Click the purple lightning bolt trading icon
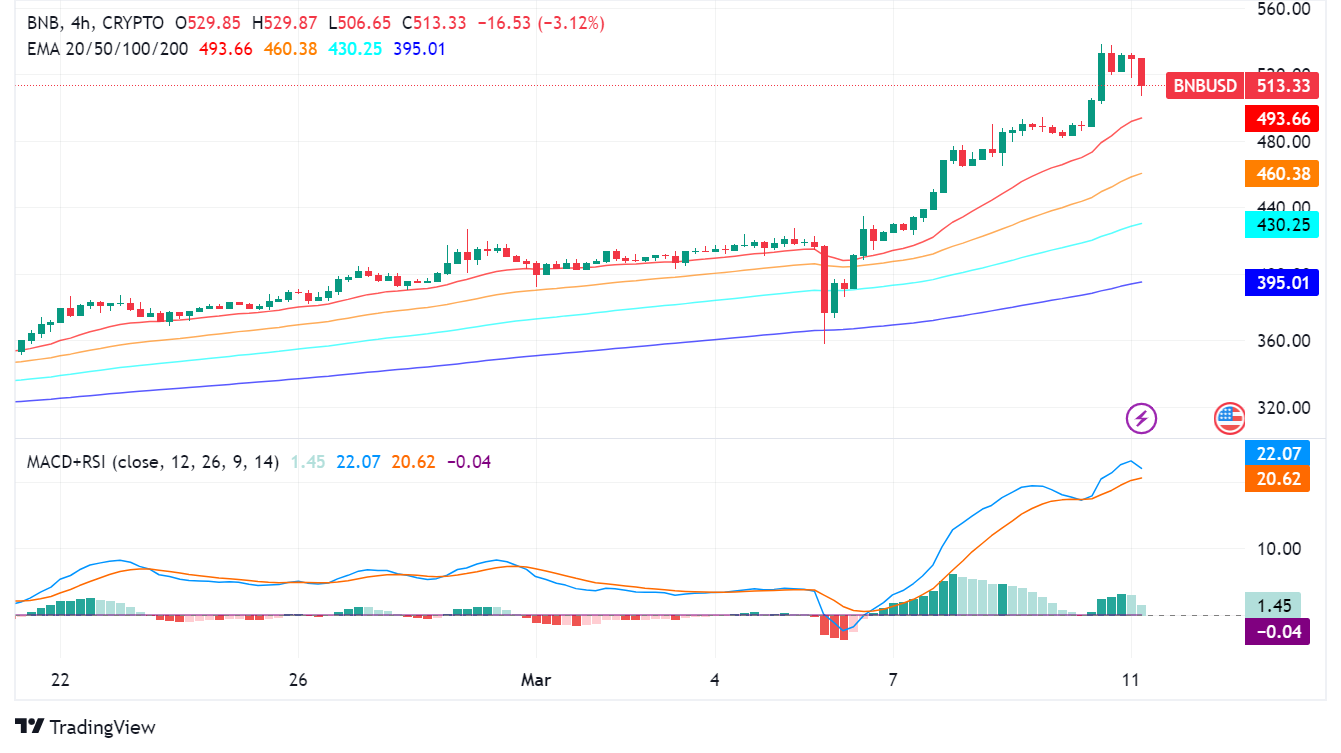Viewport: 1341px width, 753px height. pos(1141,419)
